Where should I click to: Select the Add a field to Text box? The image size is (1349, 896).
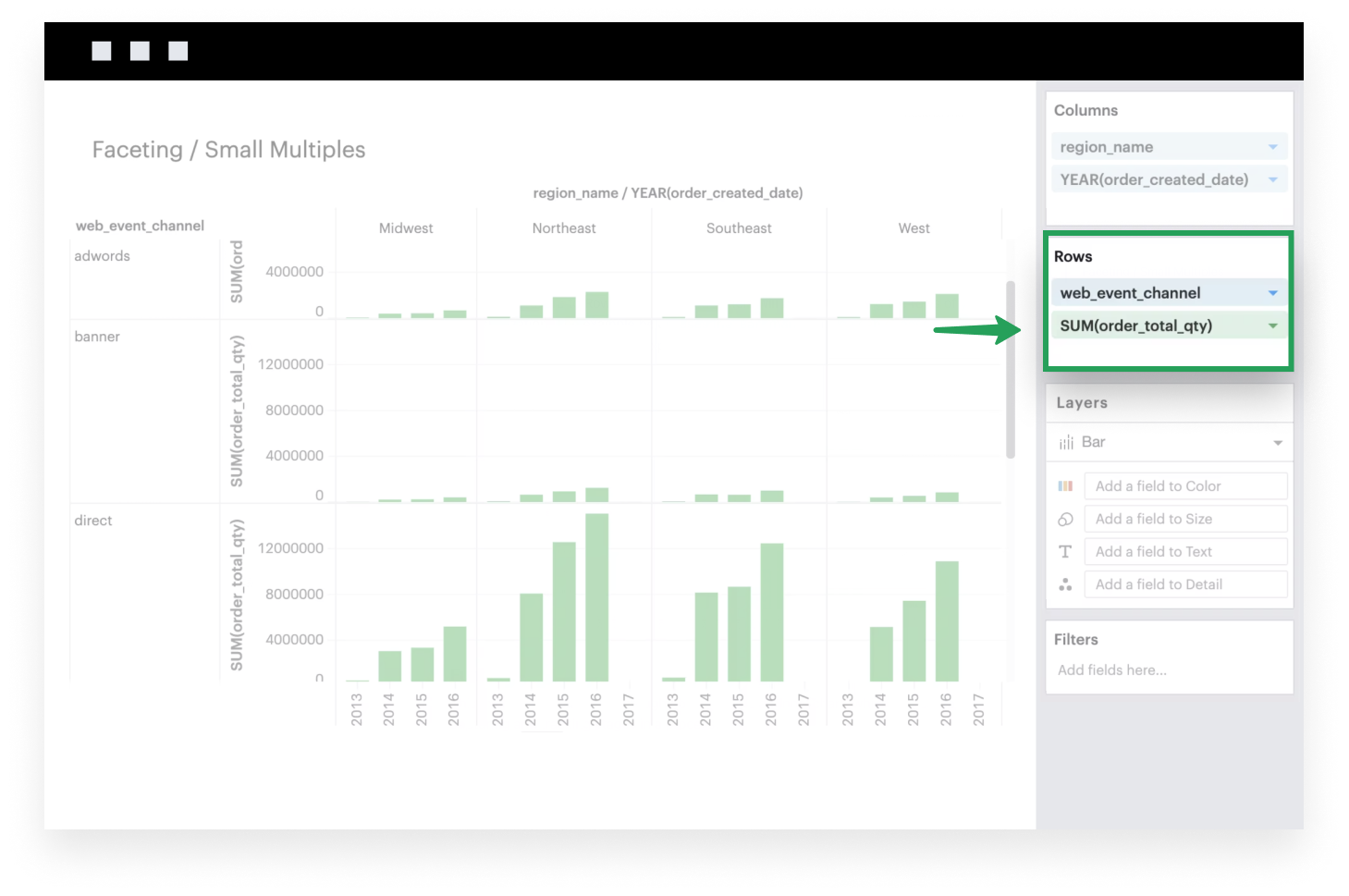point(1185,552)
